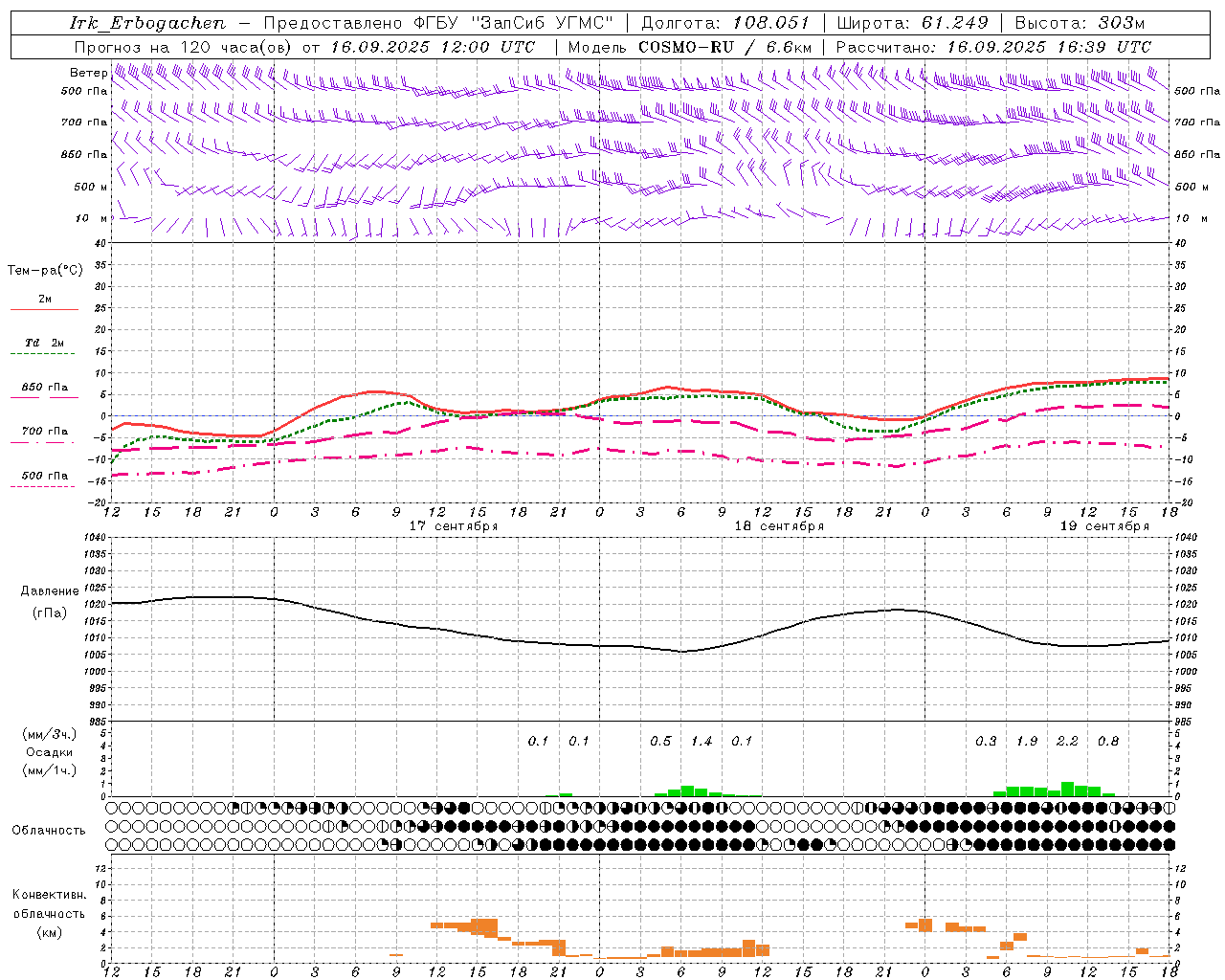1225x980 pixels.
Task: Select the elevation label Высота: 303м
Action: [x=1080, y=23]
